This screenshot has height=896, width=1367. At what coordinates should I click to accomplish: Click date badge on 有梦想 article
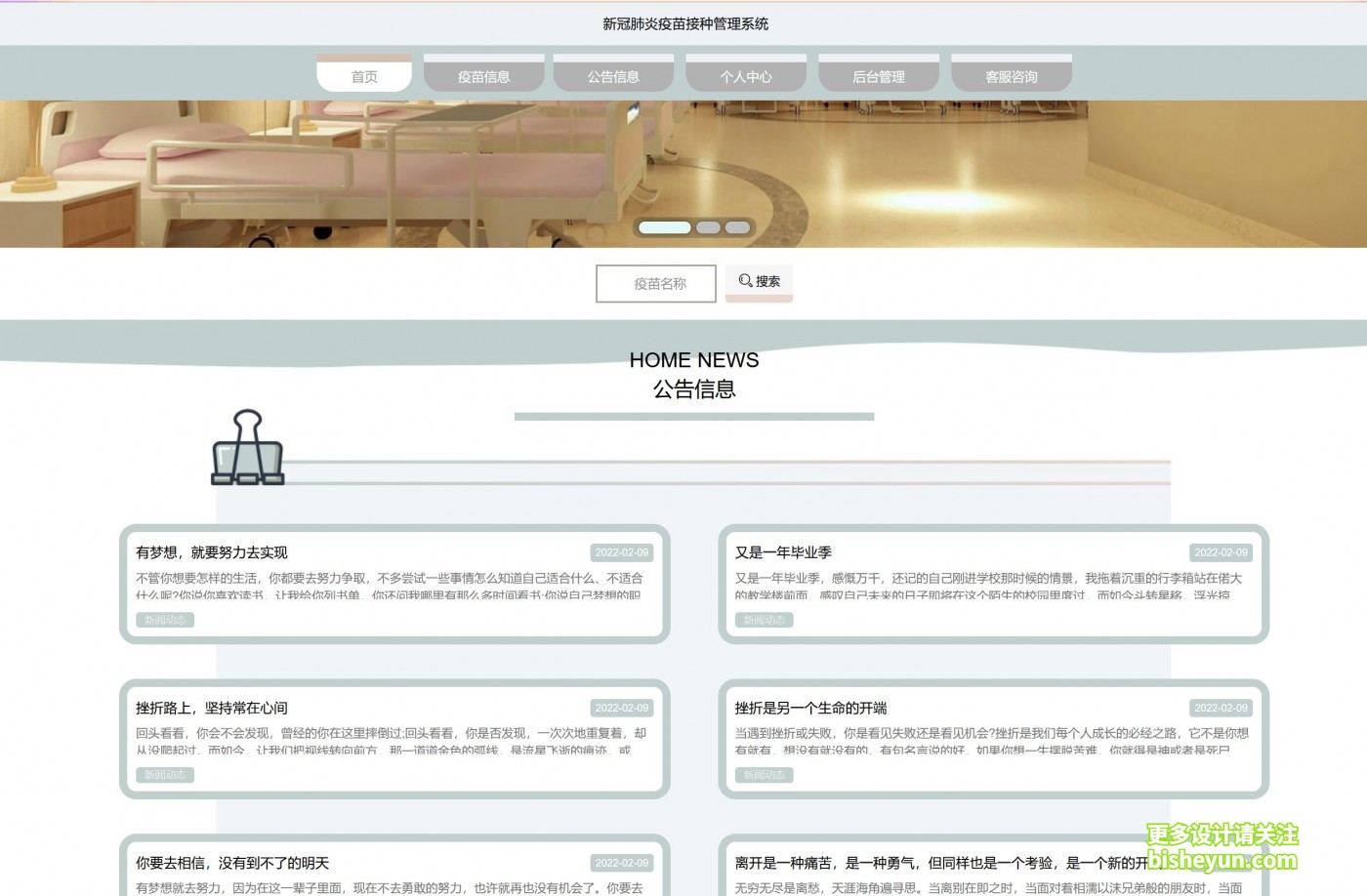tap(622, 552)
